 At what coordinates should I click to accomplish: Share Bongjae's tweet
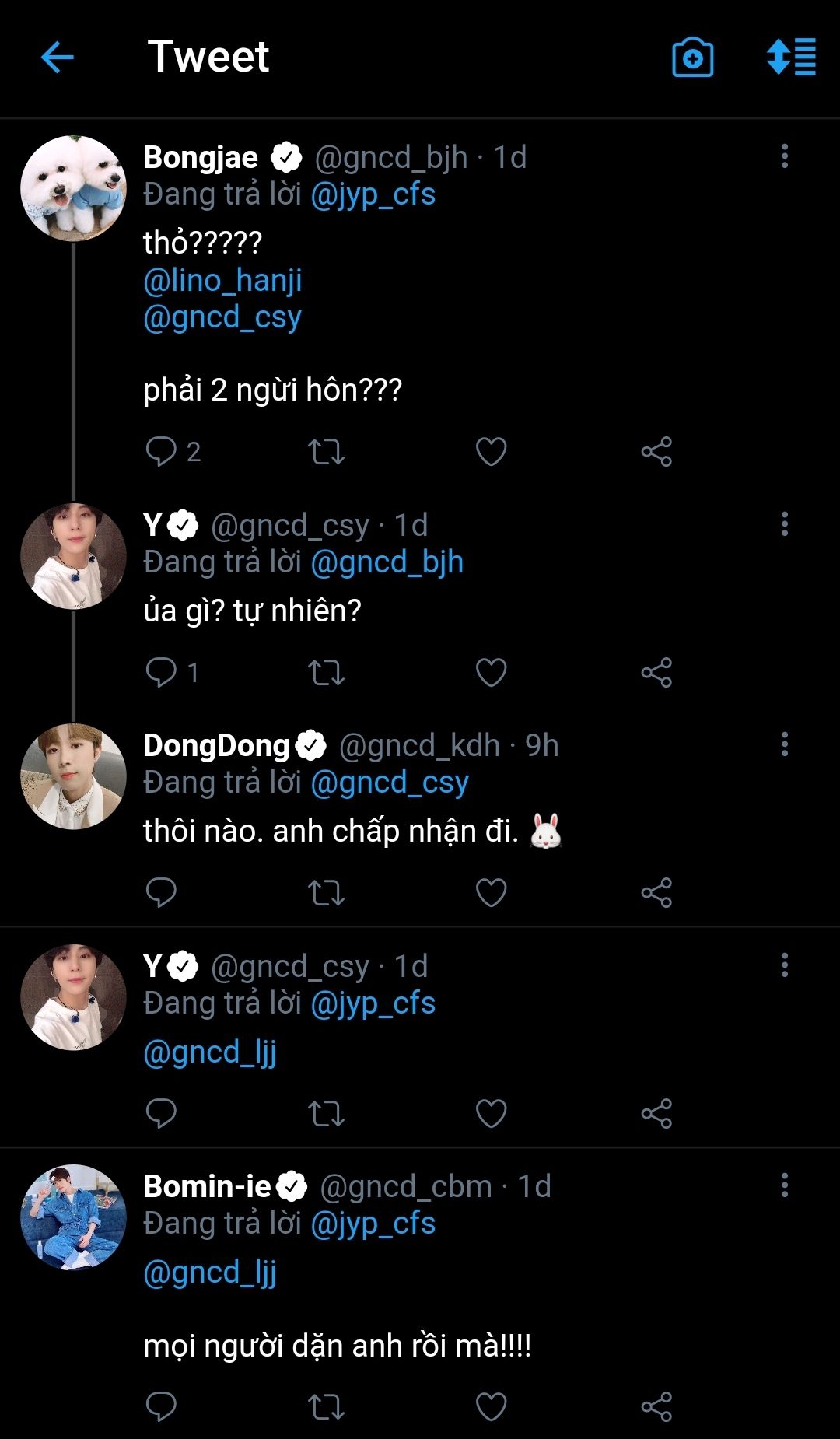[656, 451]
